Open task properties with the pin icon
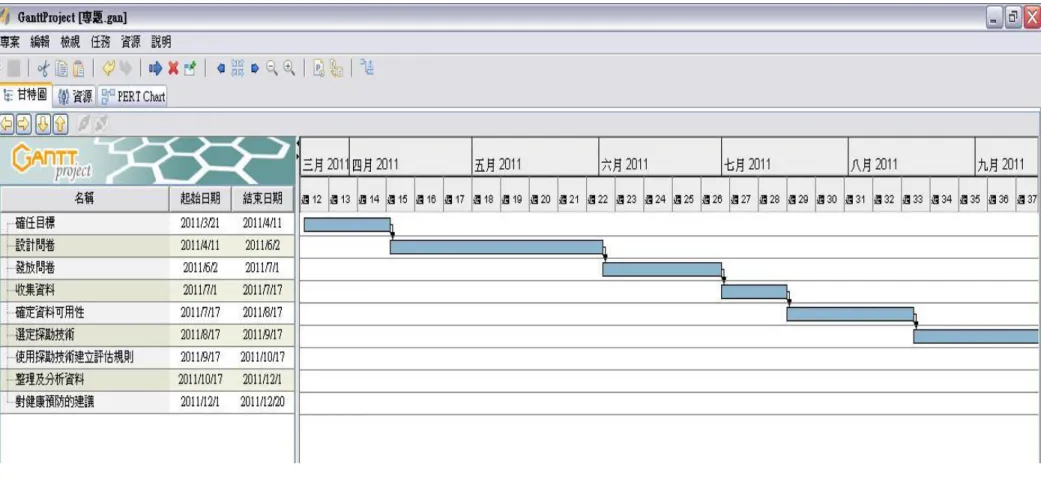This screenshot has height=488, width=1041. pyautogui.click(x=190, y=68)
